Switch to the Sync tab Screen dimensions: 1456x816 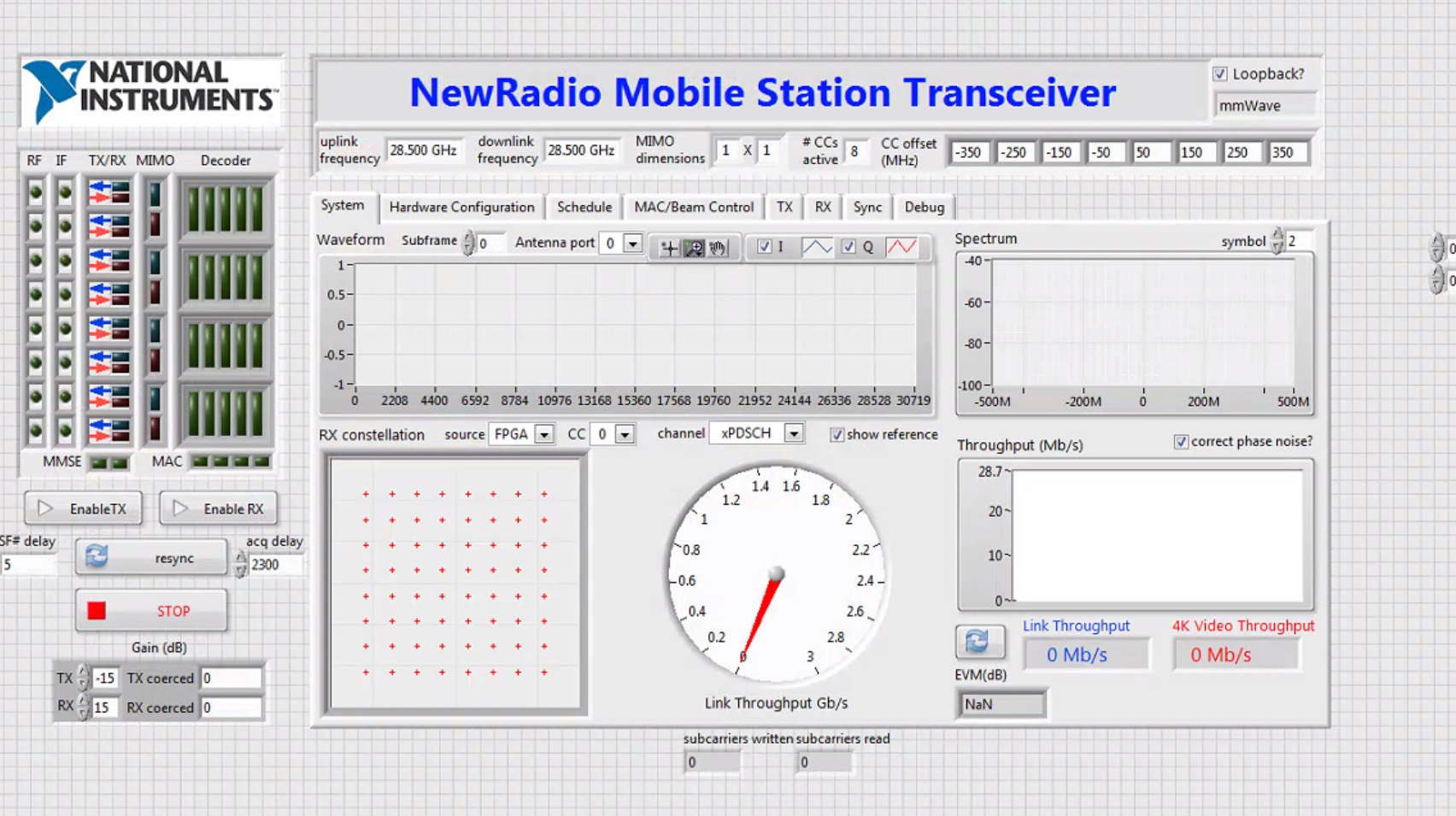click(867, 208)
